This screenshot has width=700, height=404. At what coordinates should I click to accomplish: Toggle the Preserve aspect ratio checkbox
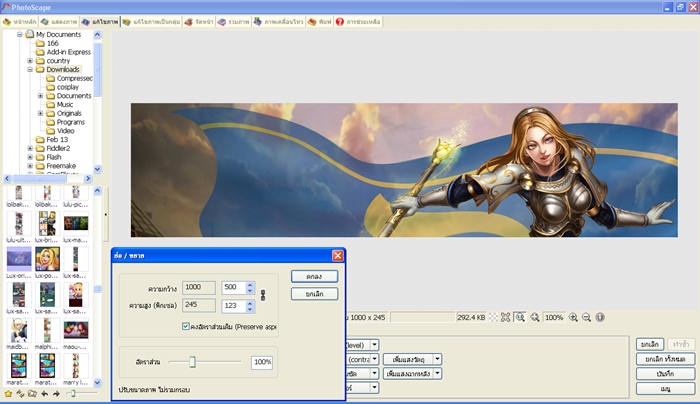point(186,326)
